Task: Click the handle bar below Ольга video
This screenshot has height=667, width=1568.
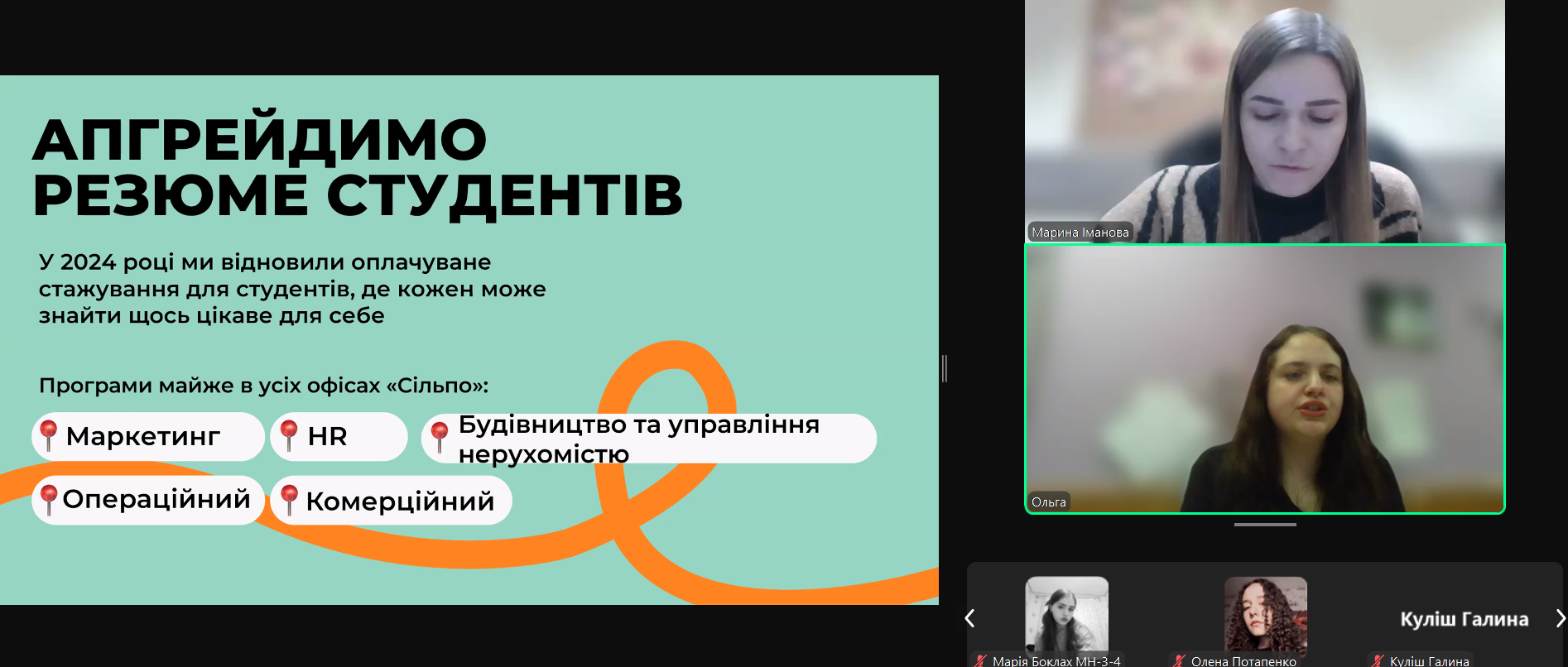Action: (x=1265, y=524)
